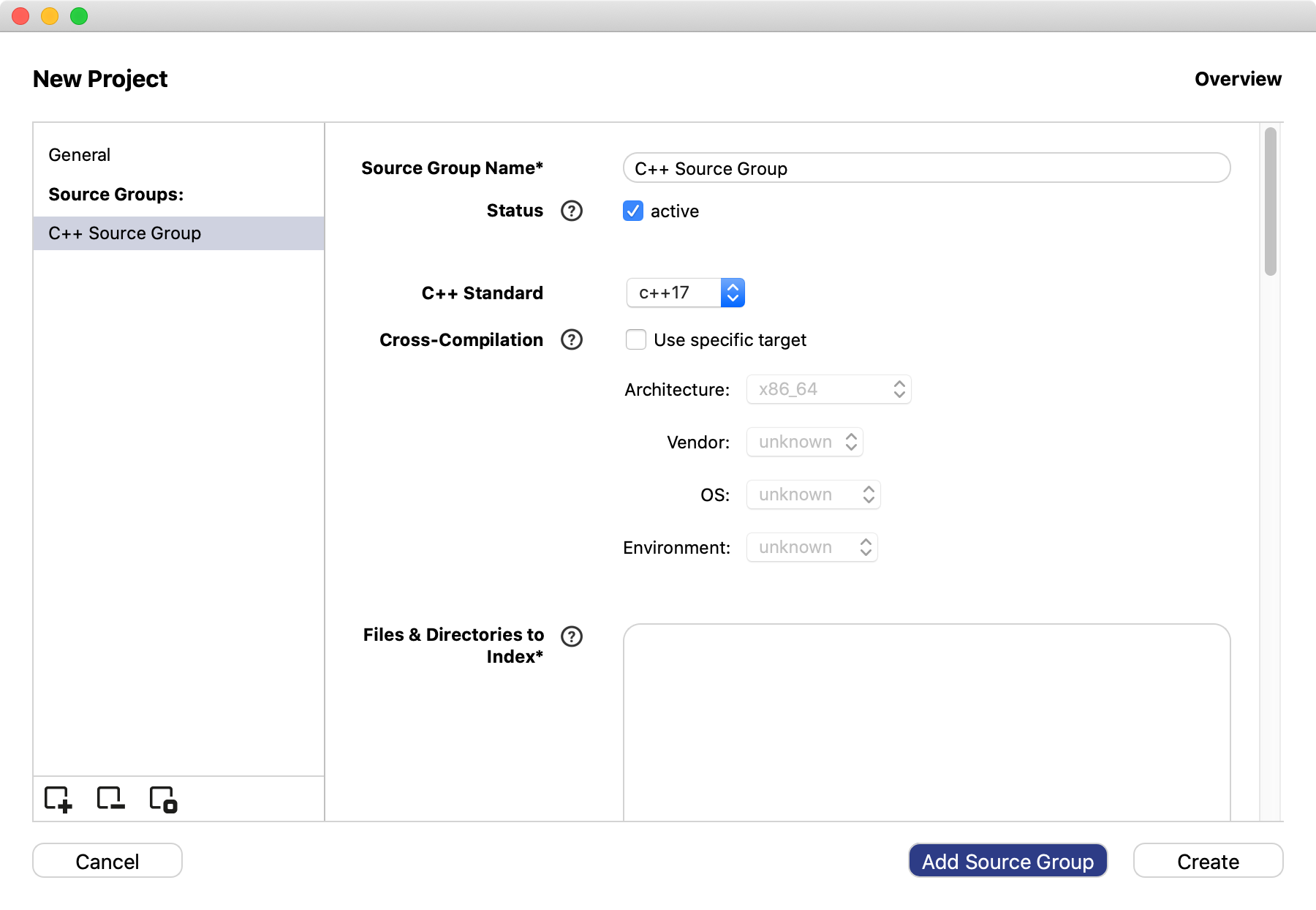The width and height of the screenshot is (1316, 910).
Task: Open help for Status field
Action: point(571,211)
